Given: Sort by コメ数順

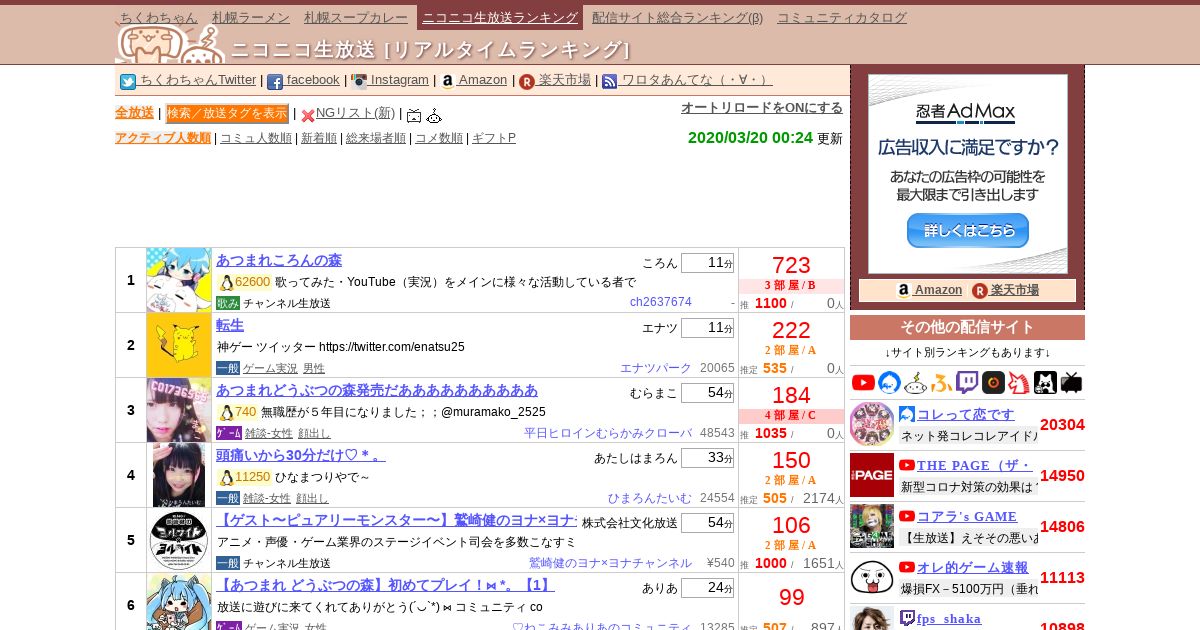Looking at the screenshot, I should tap(439, 138).
